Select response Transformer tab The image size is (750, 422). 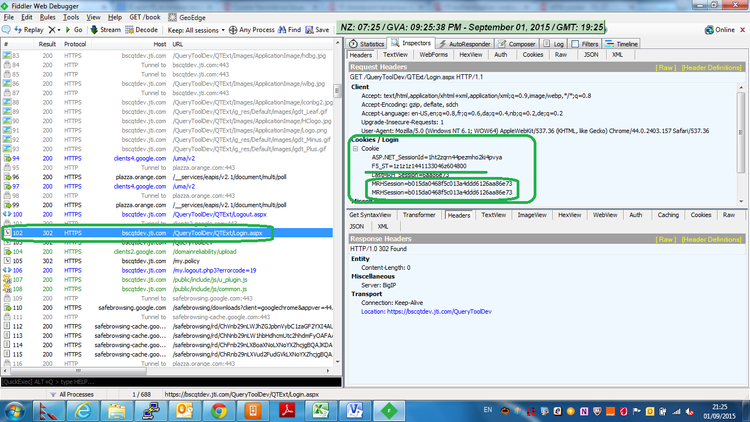pyautogui.click(x=419, y=215)
